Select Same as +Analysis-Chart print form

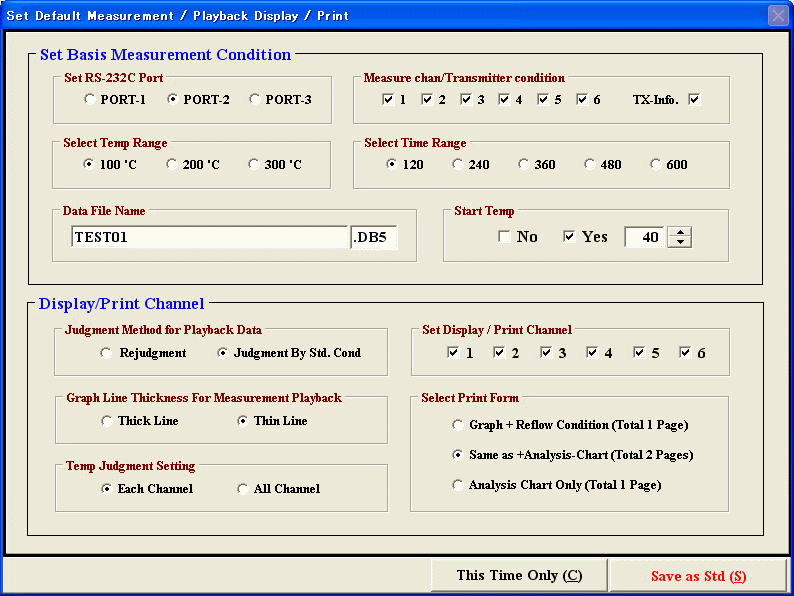[x=457, y=455]
